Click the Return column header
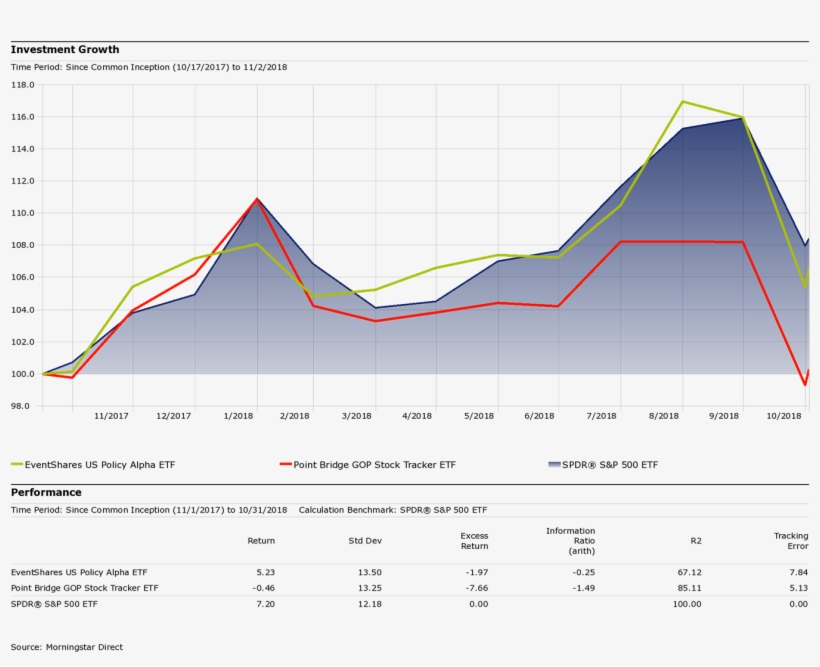The height and width of the screenshot is (667, 820). 261,540
